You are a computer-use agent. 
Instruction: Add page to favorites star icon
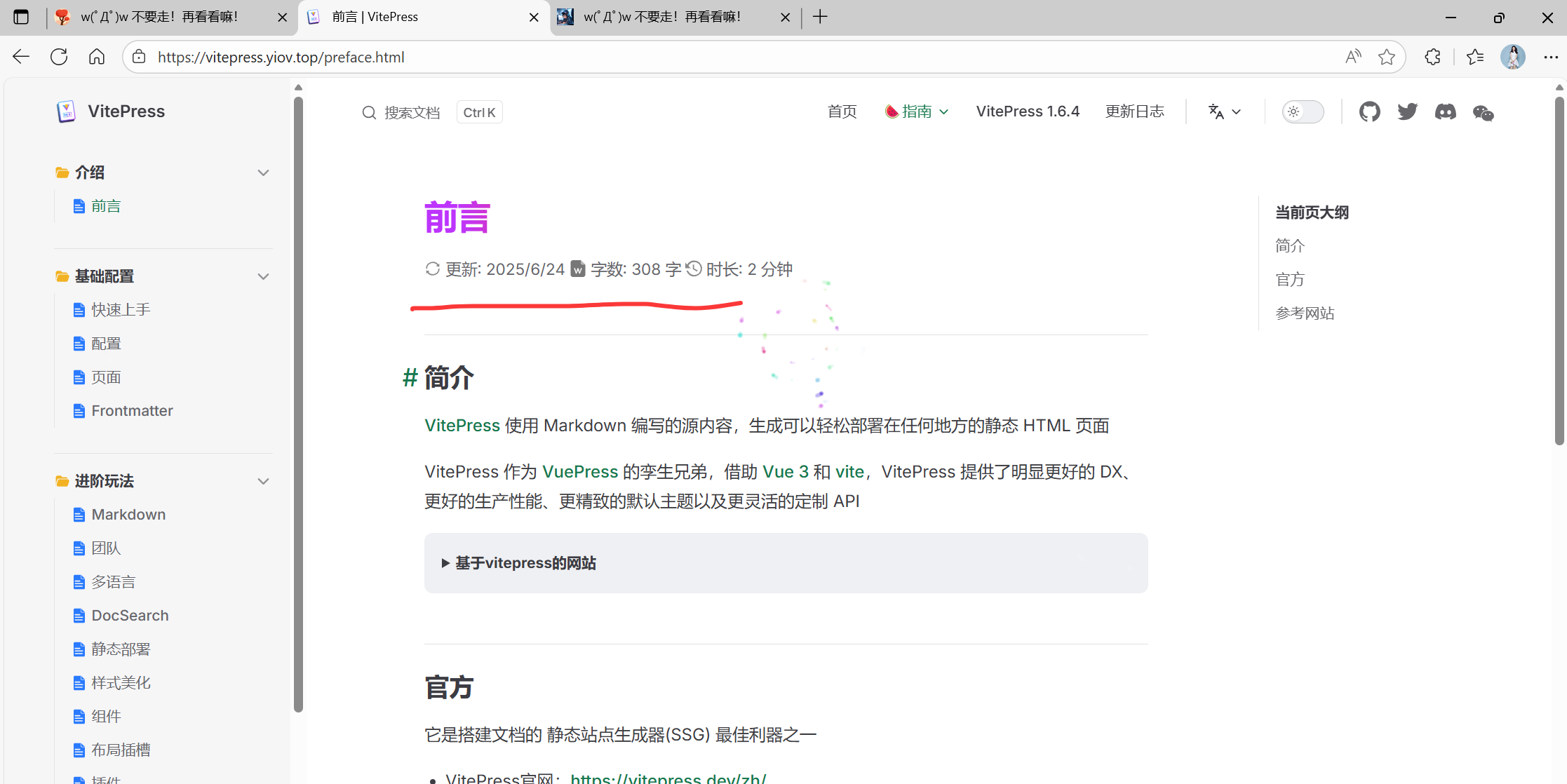1386,57
